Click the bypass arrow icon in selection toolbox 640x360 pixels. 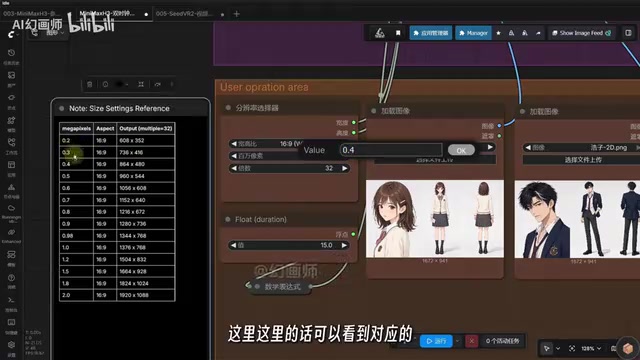click(158, 84)
